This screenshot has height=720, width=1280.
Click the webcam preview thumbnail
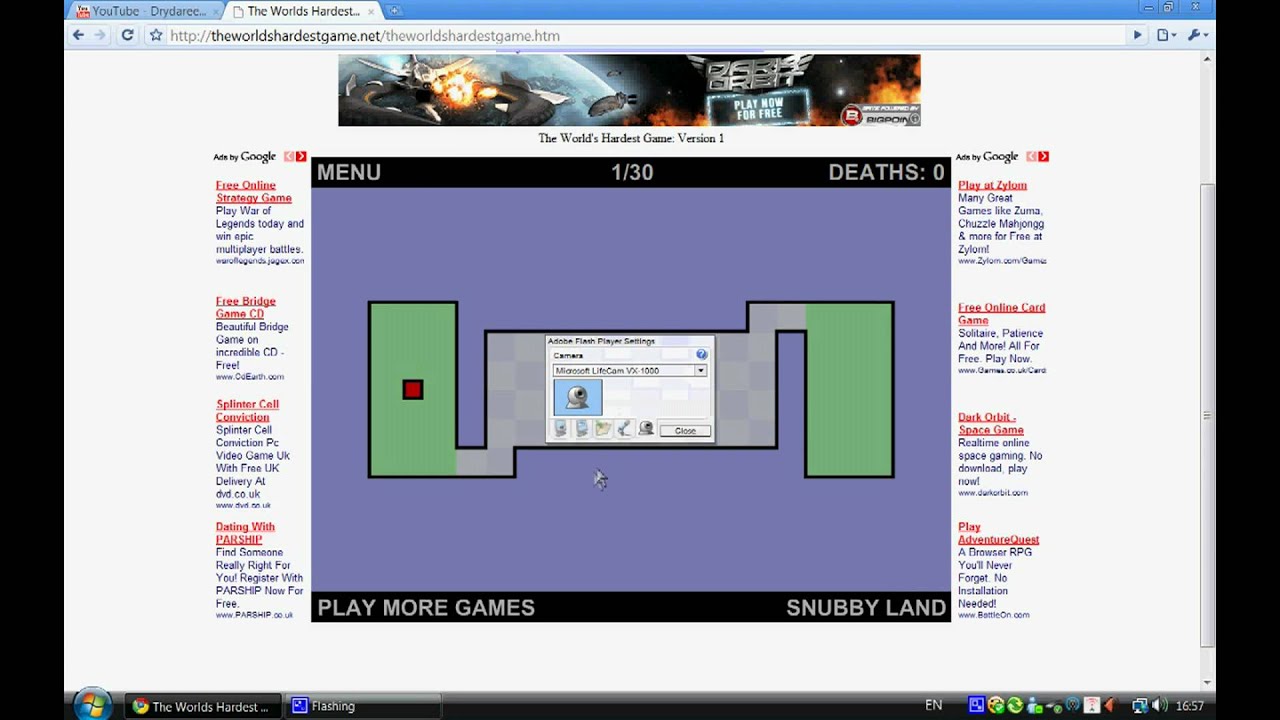578,397
